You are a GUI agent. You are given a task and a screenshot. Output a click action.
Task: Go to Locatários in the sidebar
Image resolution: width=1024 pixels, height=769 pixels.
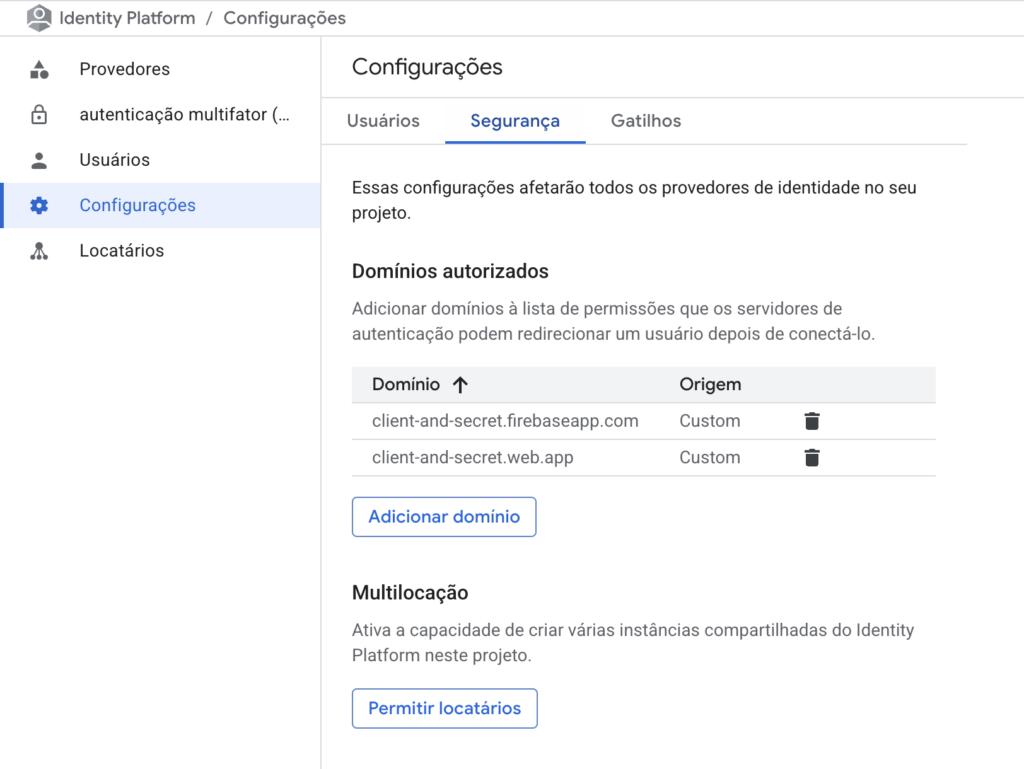pos(122,251)
